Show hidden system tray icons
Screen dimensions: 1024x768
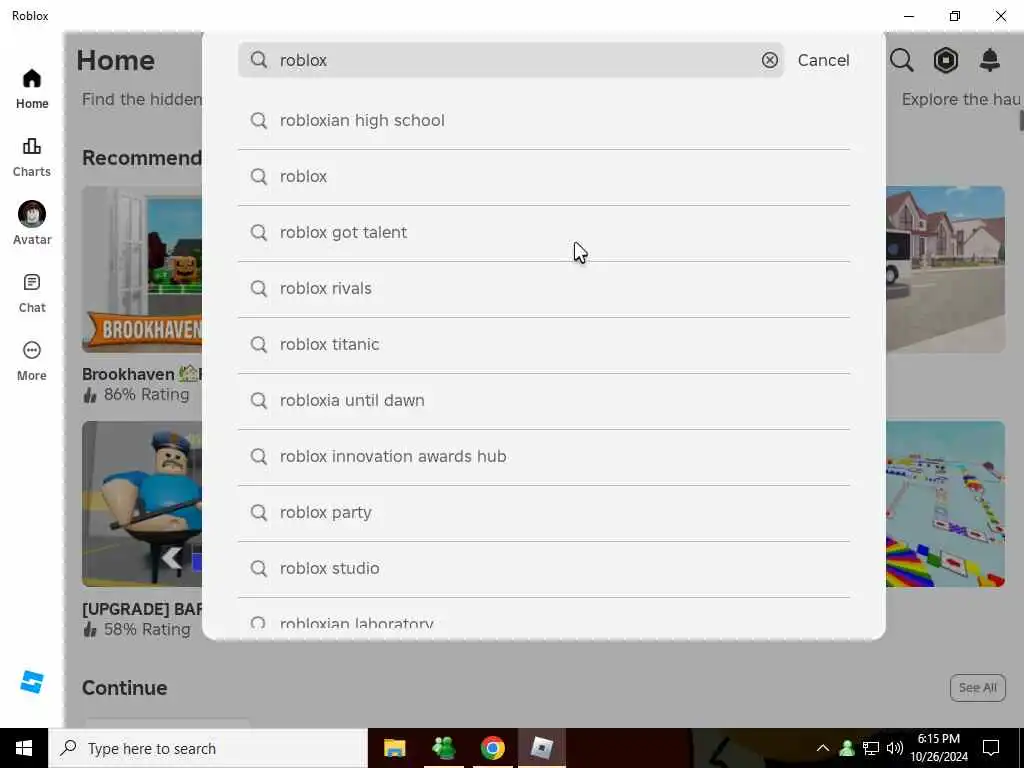pyautogui.click(x=823, y=748)
